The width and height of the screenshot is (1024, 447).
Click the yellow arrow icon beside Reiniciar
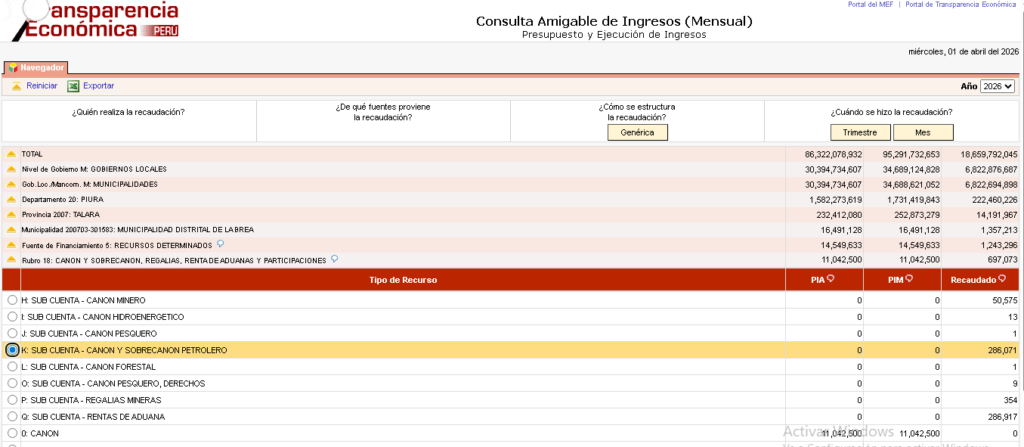click(16, 86)
